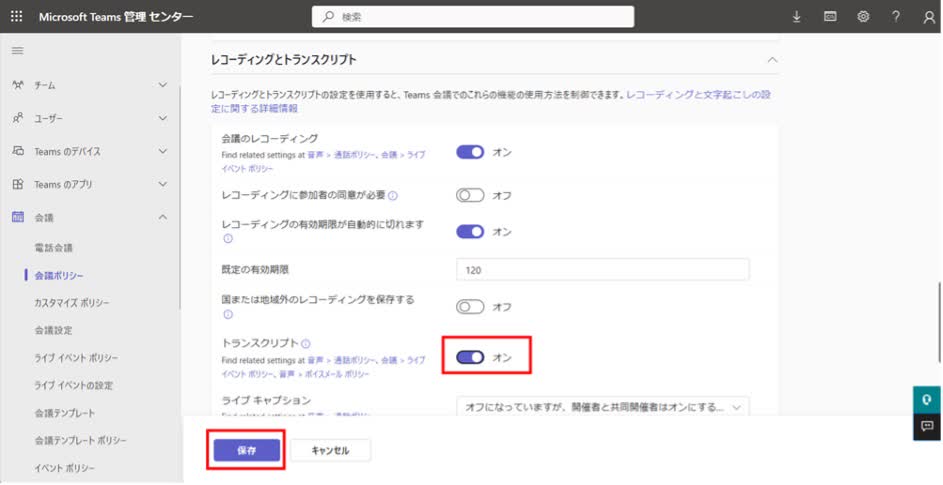Click the page vertical scrollbar thumb
The width and height of the screenshot is (943, 485).
pyautogui.click(x=939, y=322)
